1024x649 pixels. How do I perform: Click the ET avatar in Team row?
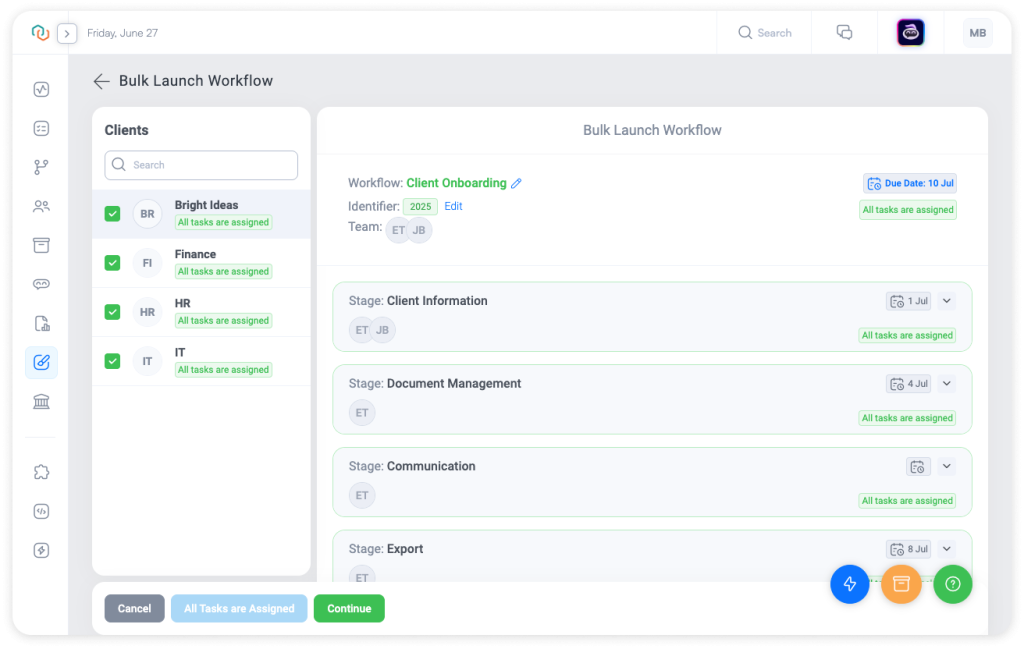pyautogui.click(x=398, y=230)
